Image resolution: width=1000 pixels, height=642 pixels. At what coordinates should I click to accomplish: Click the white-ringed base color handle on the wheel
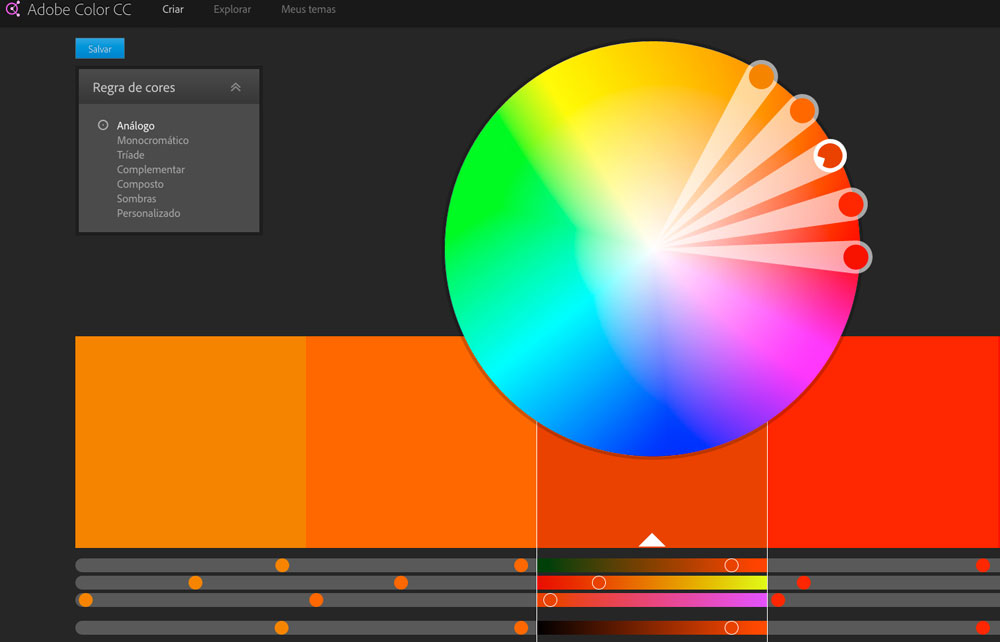click(830, 156)
